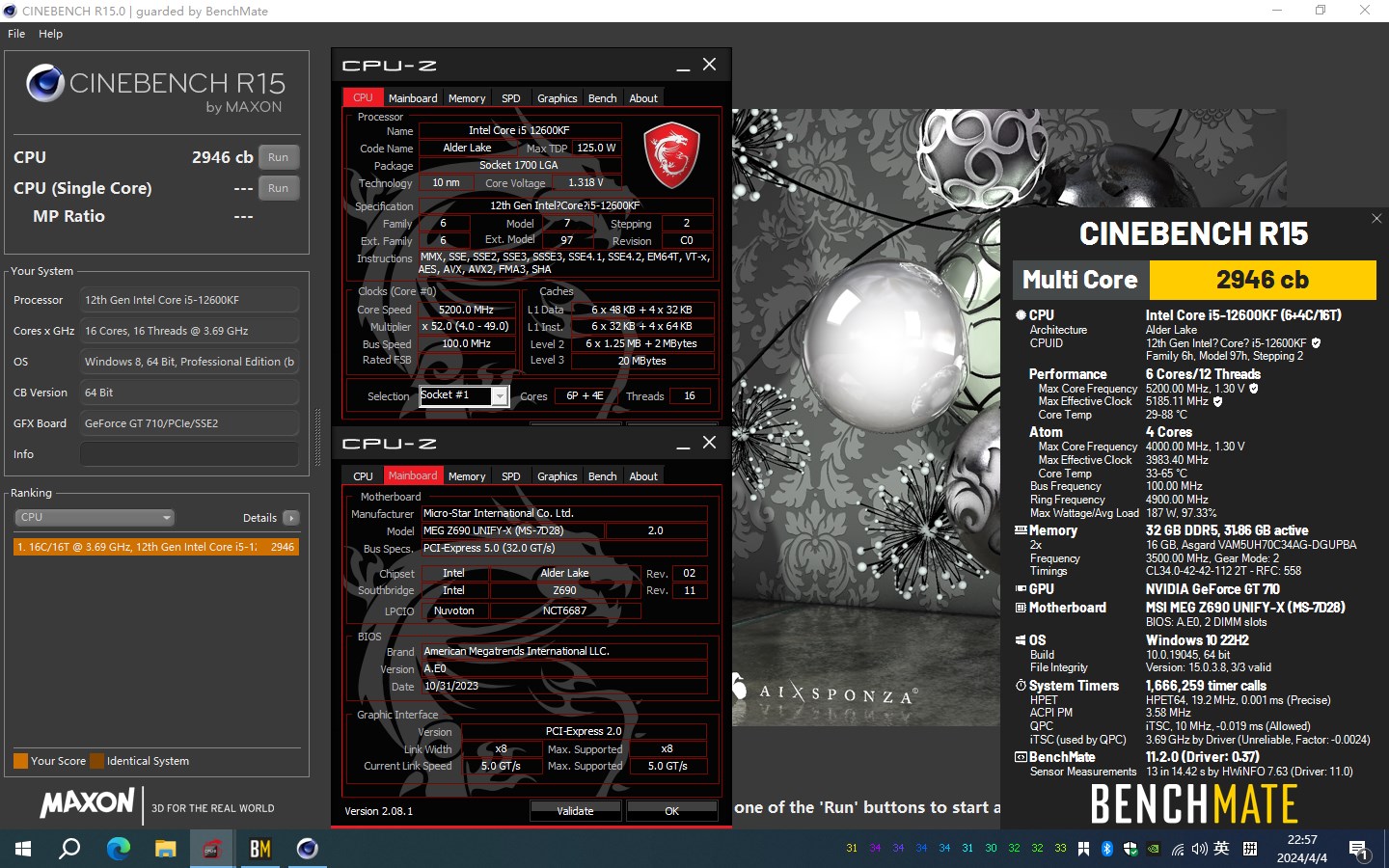This screenshot has width=1389, height=868.
Task: Click the BIOS Date value 10/31/2023
Action: 564,687
